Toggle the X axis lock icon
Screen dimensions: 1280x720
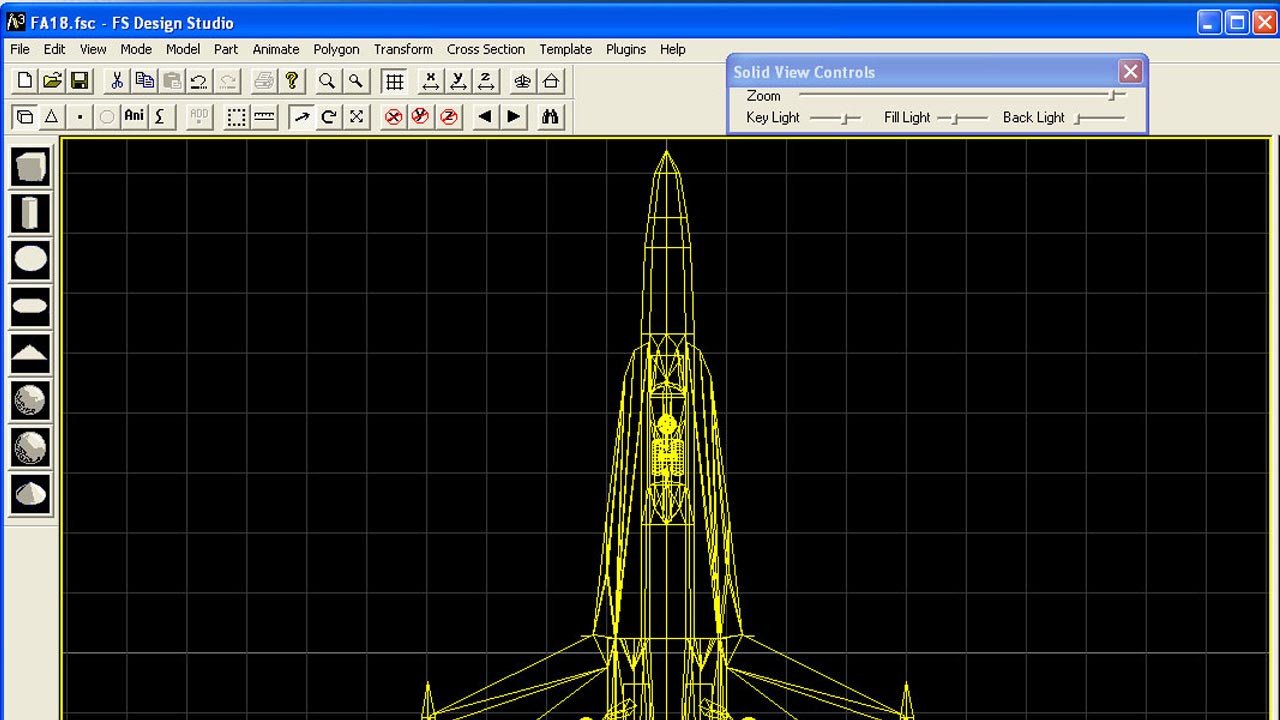pos(394,117)
